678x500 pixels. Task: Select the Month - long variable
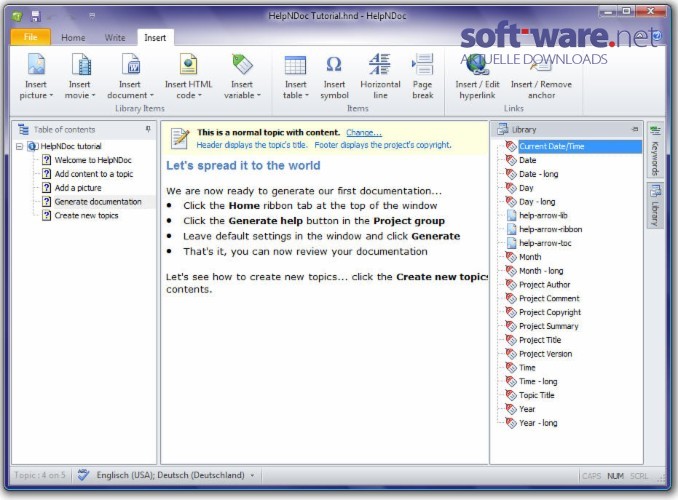[x=541, y=271]
